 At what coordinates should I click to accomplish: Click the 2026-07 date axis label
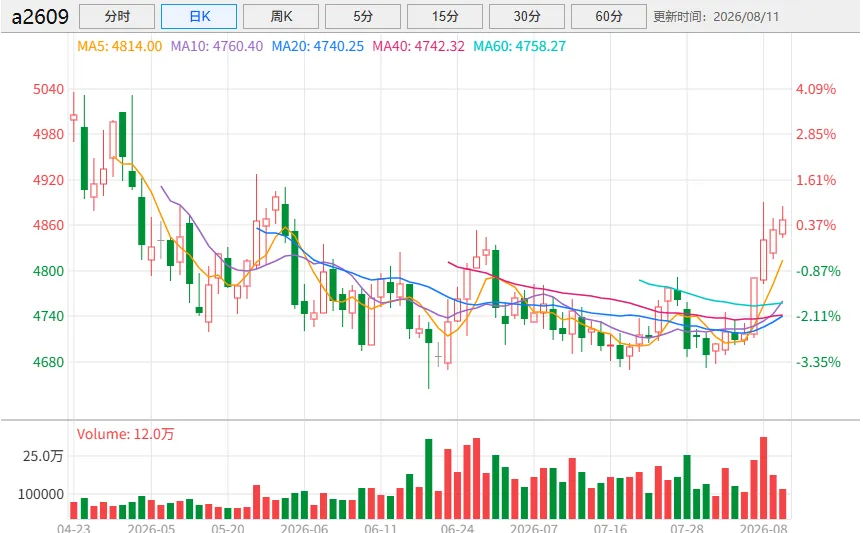tap(534, 529)
